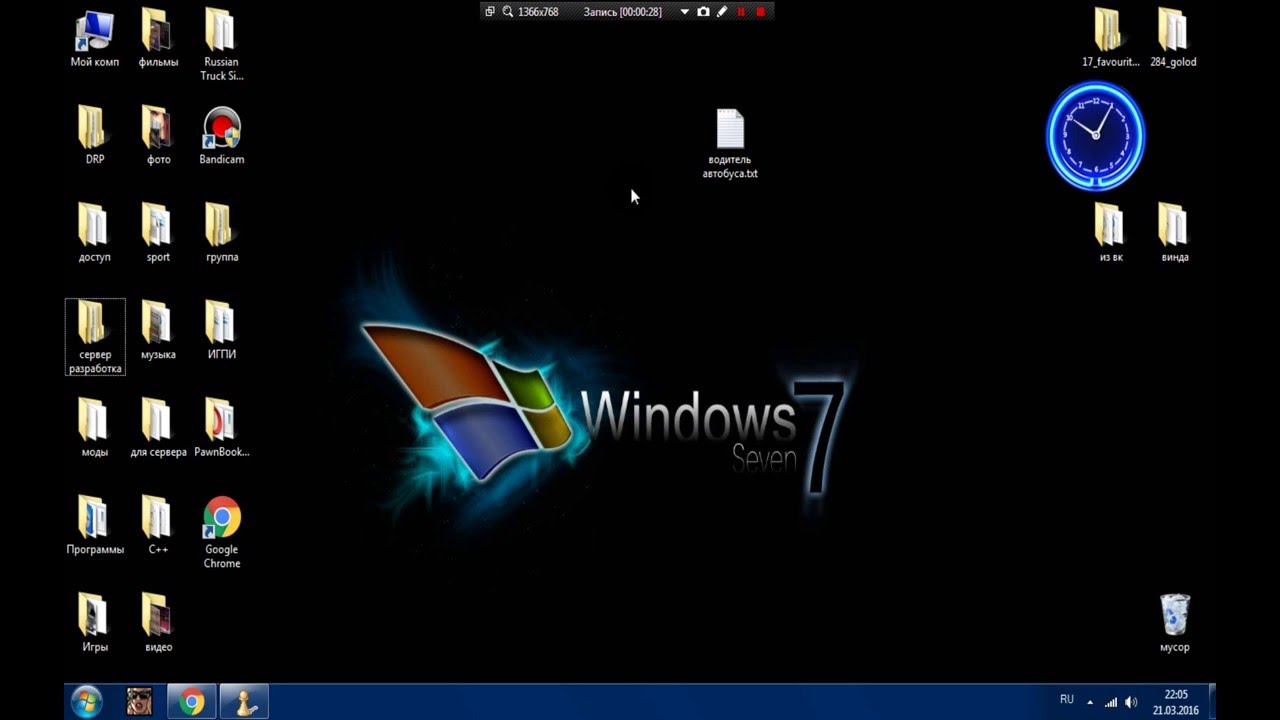This screenshot has width=1280, height=720.
Task: Show hidden system tray icons
Action: click(x=1090, y=702)
